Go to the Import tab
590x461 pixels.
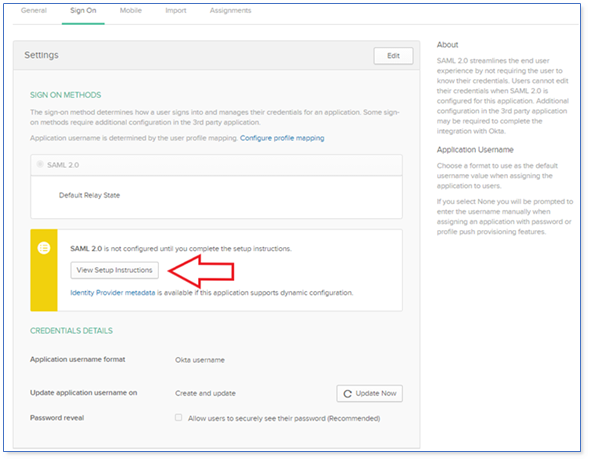[176, 11]
